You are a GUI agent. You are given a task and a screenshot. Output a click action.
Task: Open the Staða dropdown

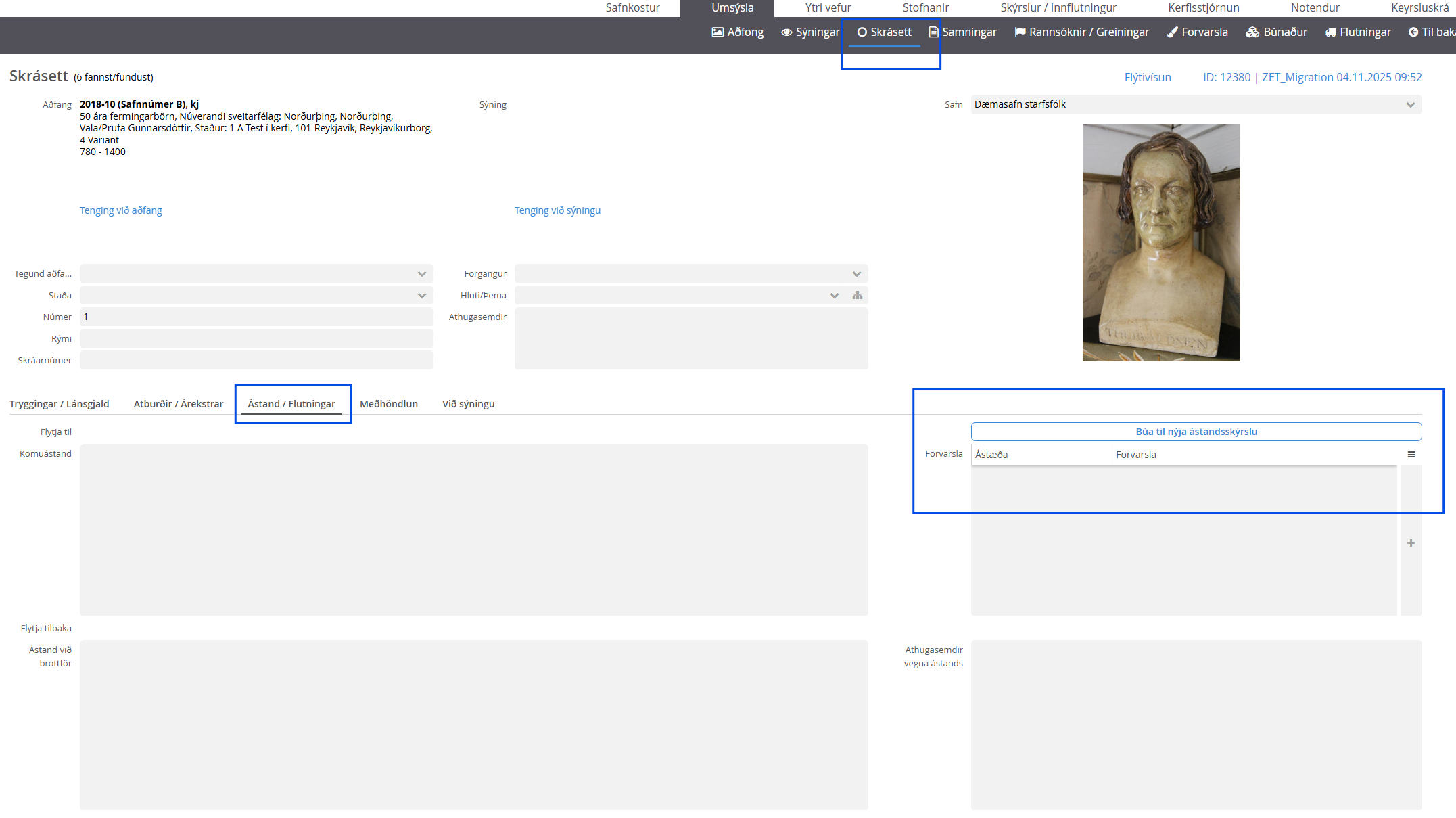pyautogui.click(x=422, y=296)
